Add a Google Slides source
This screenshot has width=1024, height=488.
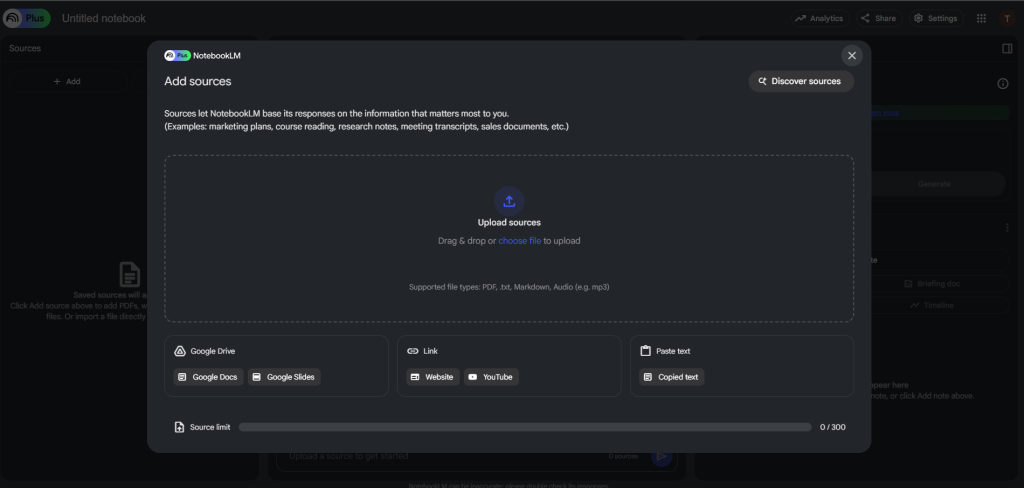click(x=284, y=377)
